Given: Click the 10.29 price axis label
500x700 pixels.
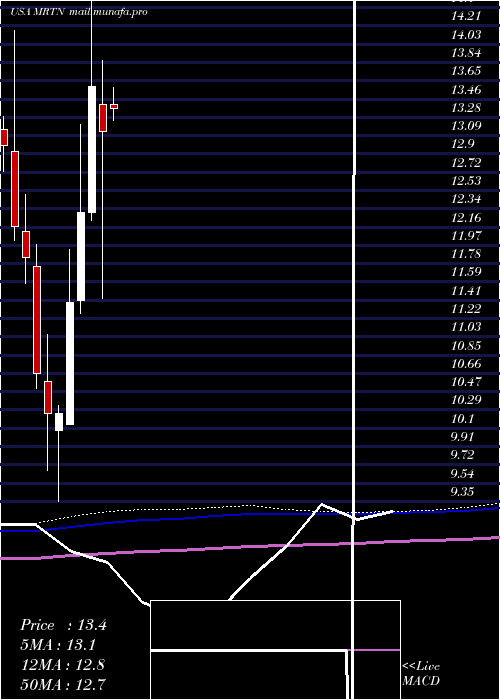Looking at the screenshot, I should [466, 400].
